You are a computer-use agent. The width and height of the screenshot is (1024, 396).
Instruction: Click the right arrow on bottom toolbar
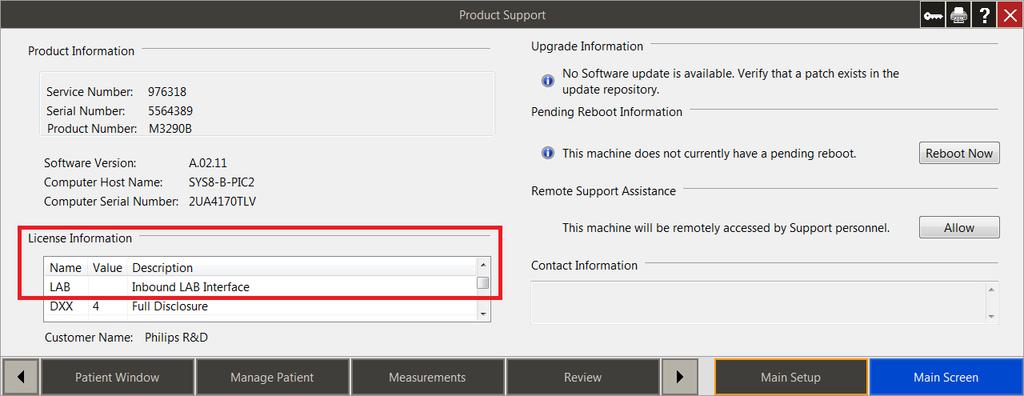pos(680,377)
